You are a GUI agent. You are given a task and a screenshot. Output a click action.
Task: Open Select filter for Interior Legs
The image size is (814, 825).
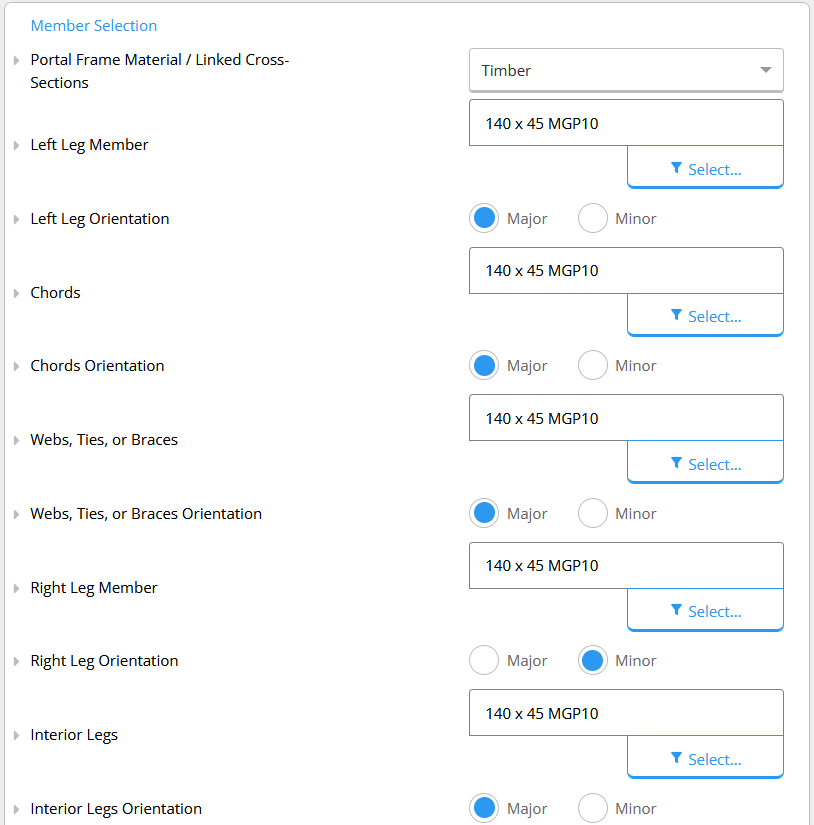coord(705,757)
